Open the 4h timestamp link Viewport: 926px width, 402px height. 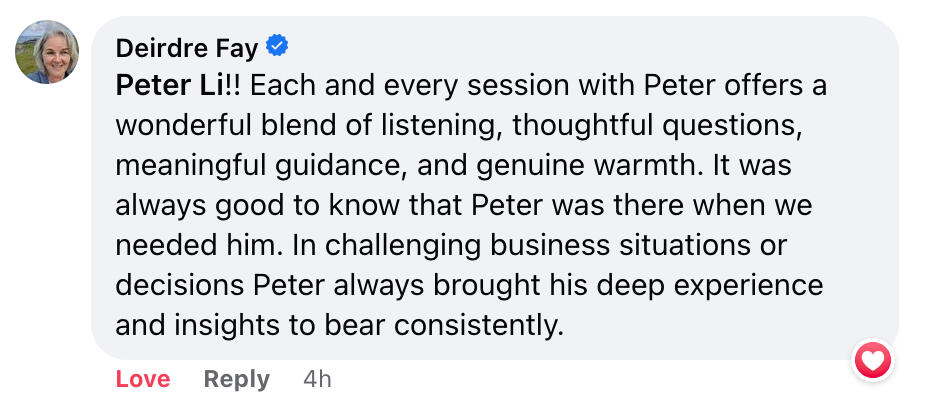[x=317, y=379]
